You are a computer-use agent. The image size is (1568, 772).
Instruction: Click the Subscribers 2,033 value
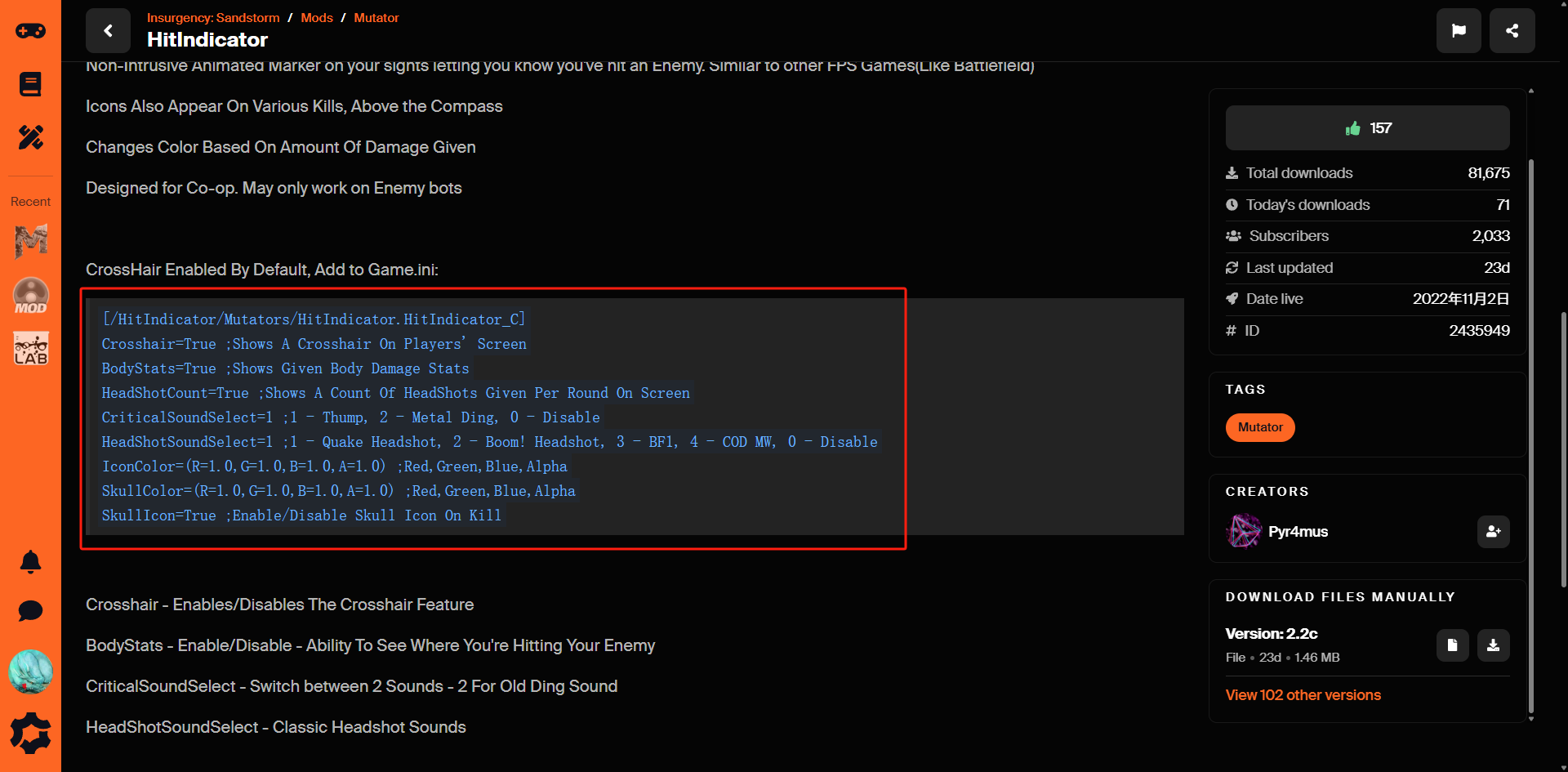pos(1490,236)
